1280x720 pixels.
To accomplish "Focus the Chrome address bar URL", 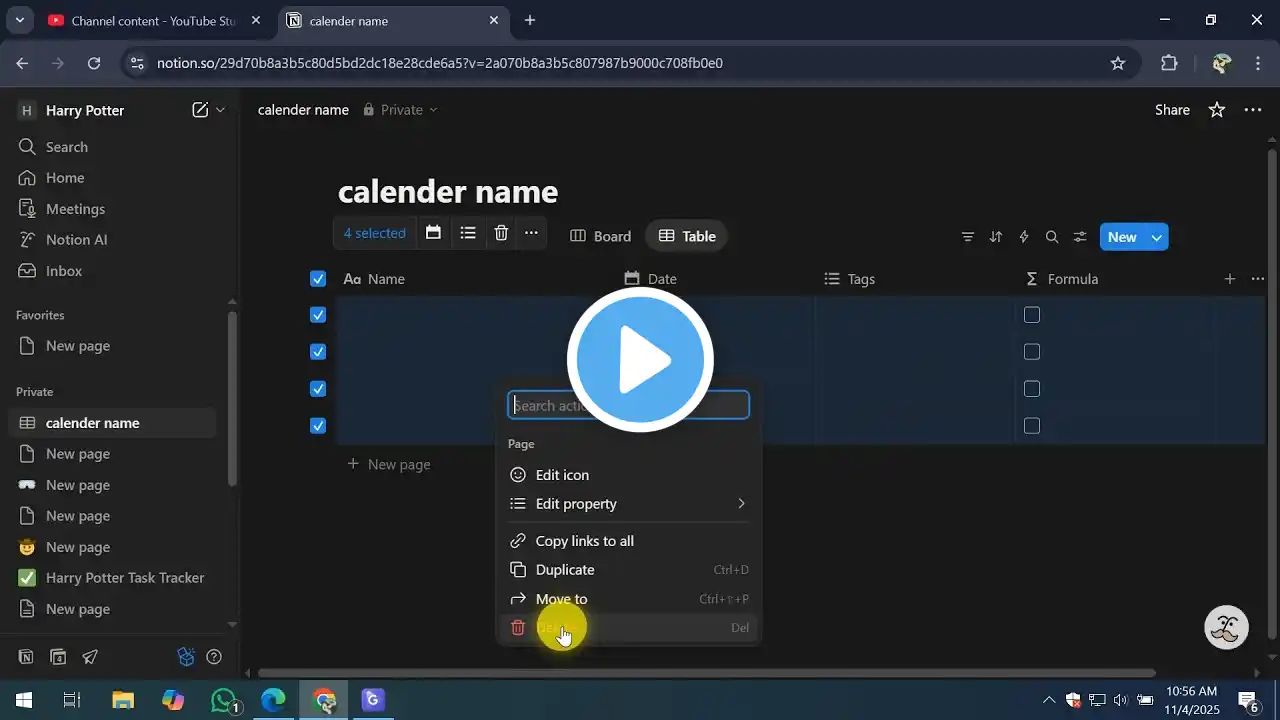I will coord(440,63).
